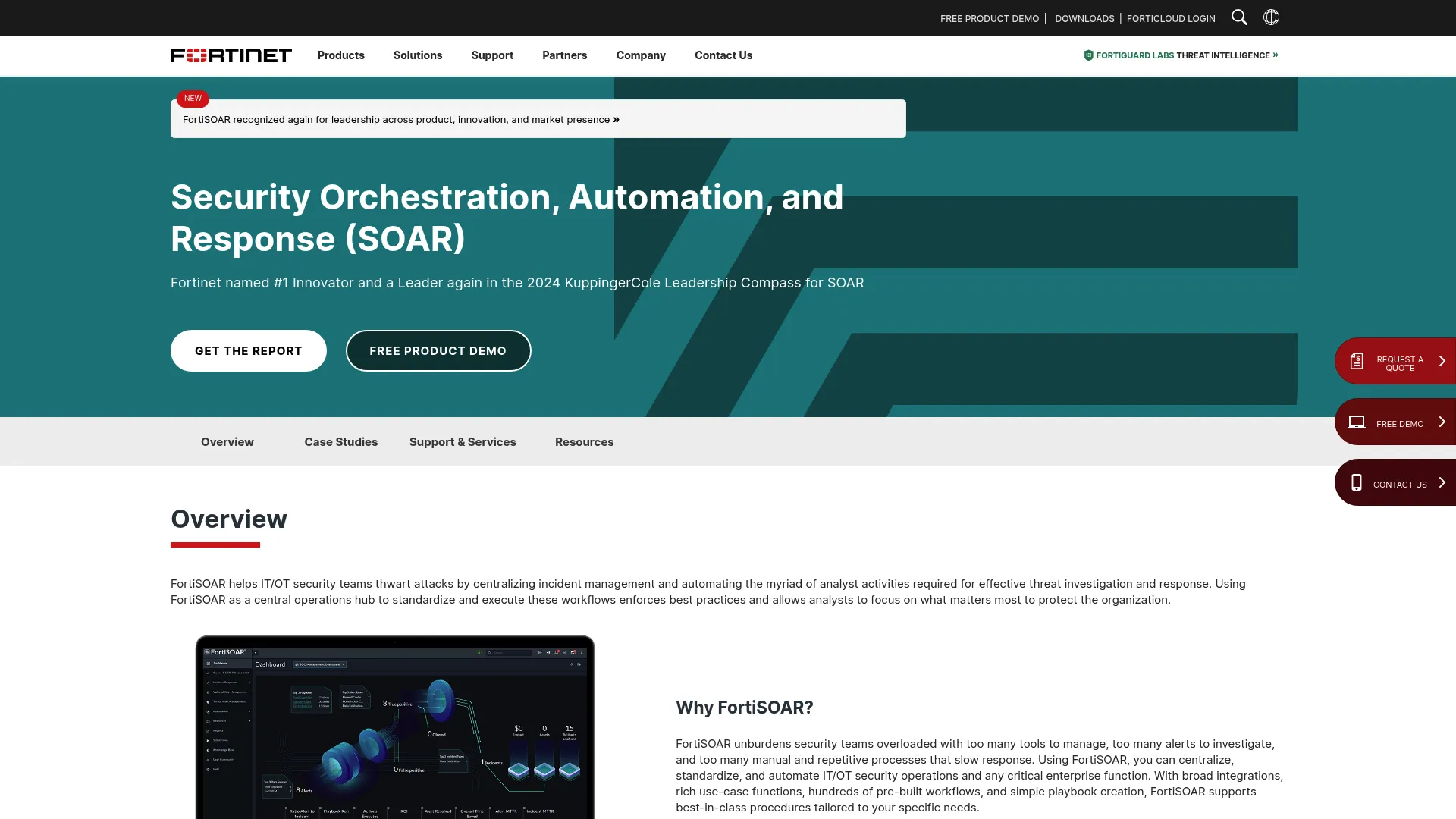Click the hero Free Product Demo button
This screenshot has height=819, width=1456.
pos(438,351)
